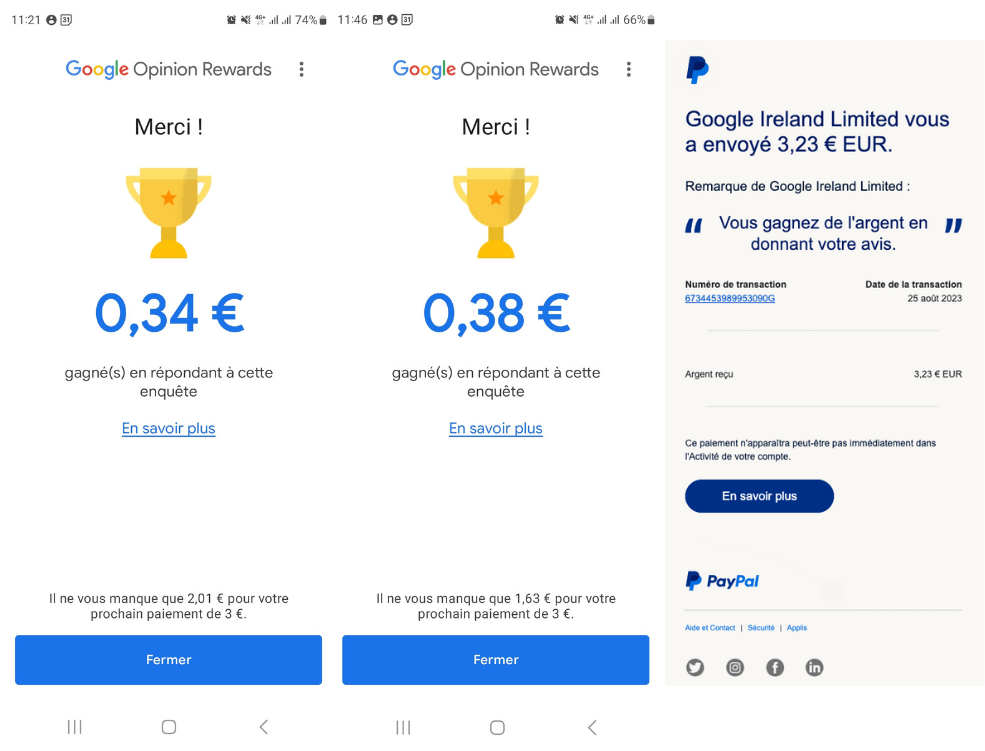Open the Sécurité footer link
This screenshot has width=985, height=751.
click(x=761, y=628)
